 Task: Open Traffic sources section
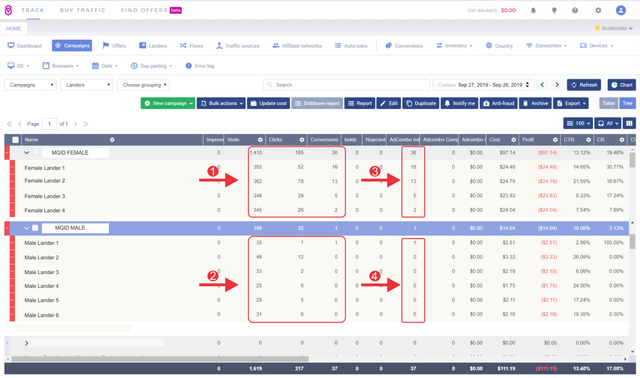tap(238, 46)
